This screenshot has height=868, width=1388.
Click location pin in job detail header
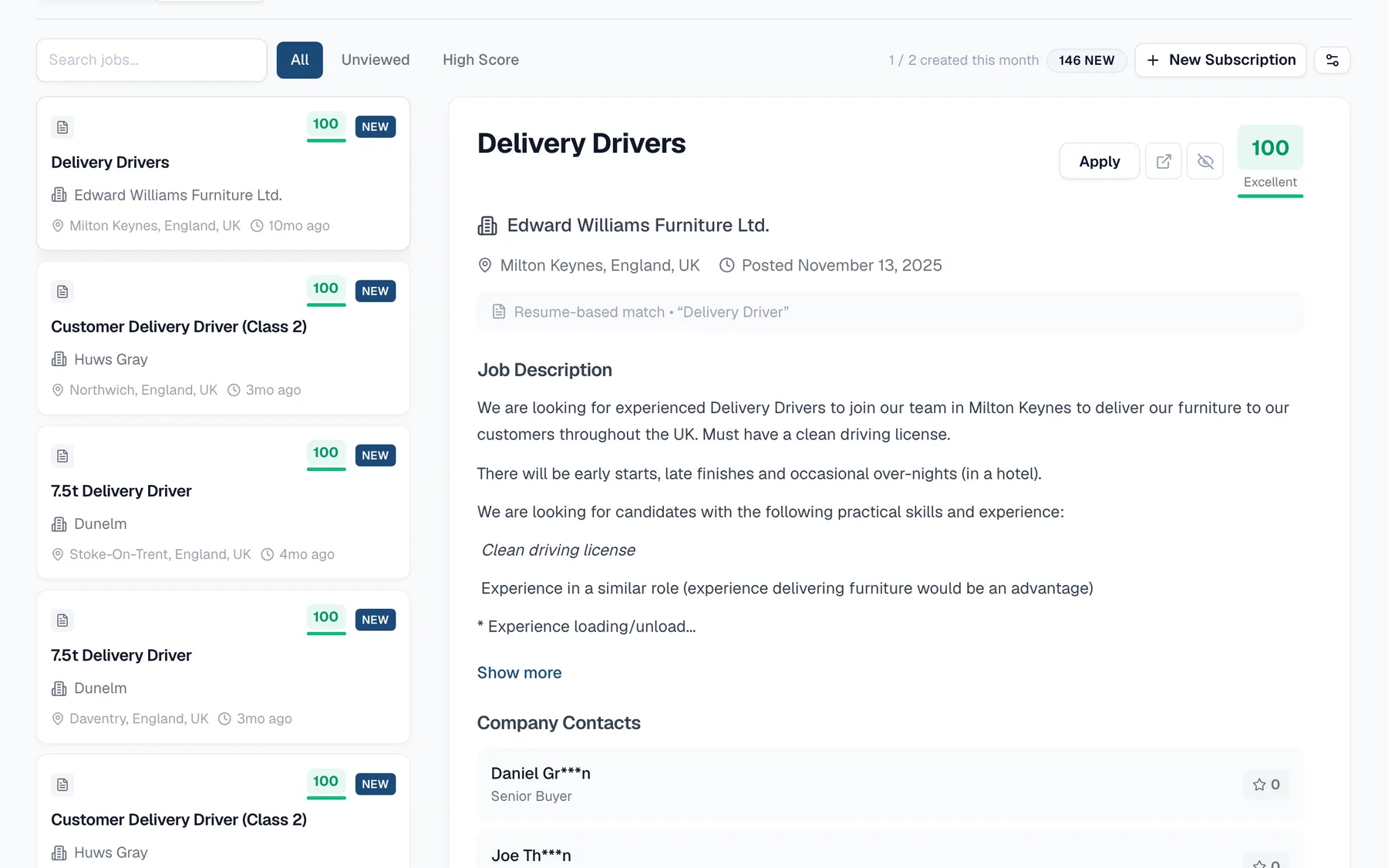[x=485, y=265]
